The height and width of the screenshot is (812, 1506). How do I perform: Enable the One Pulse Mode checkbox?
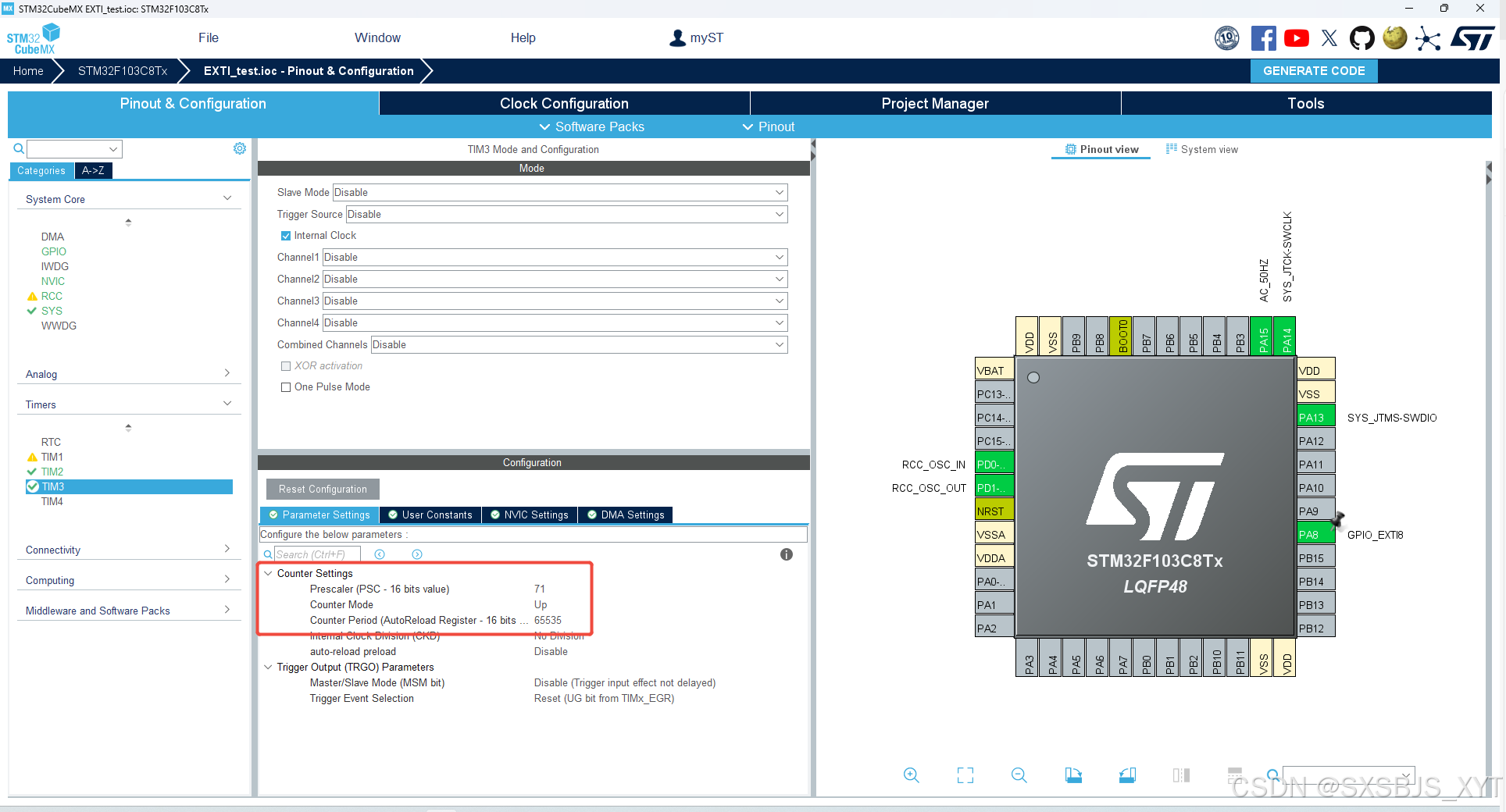[x=286, y=387]
